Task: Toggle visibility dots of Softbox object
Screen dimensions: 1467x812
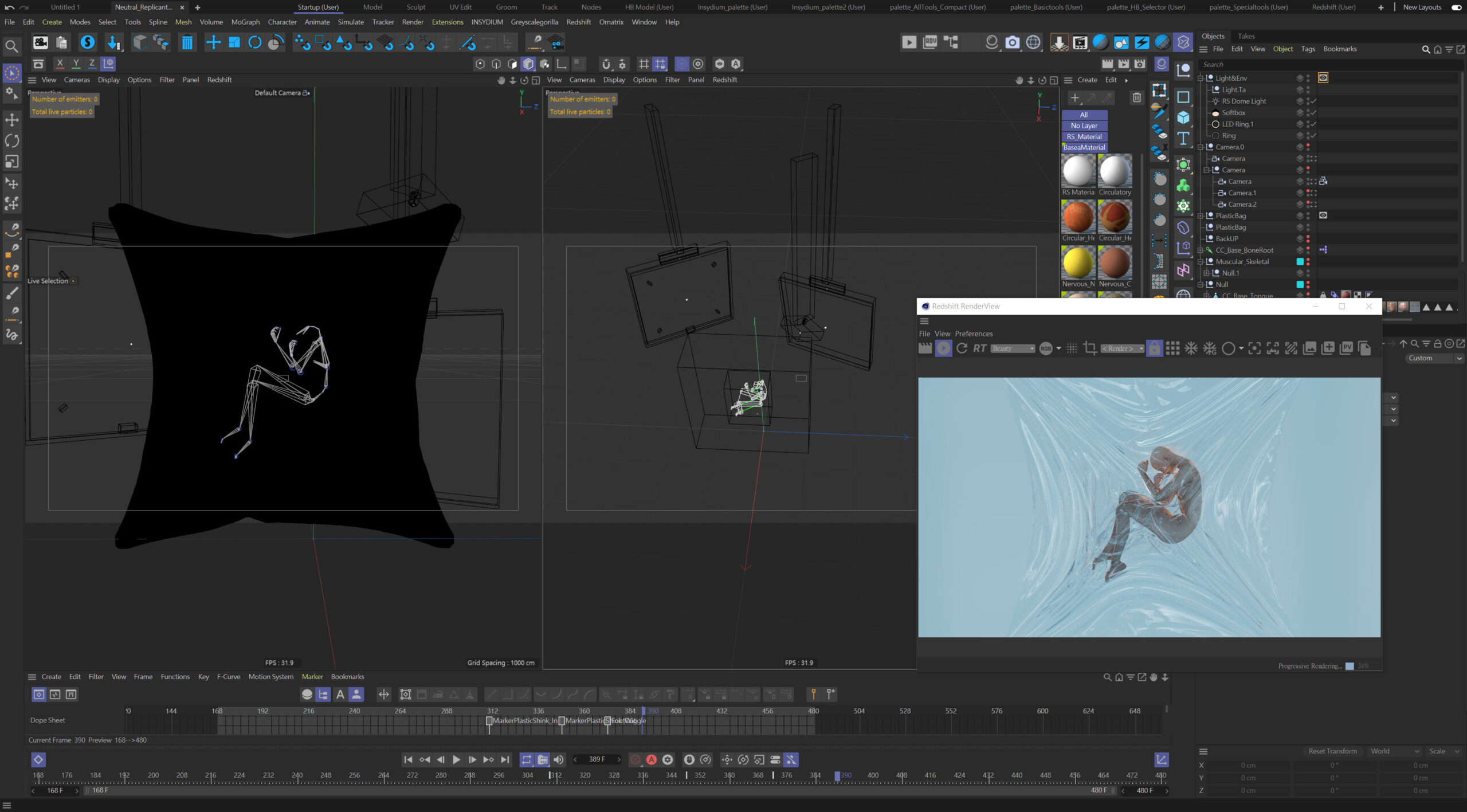Action: (1308, 113)
